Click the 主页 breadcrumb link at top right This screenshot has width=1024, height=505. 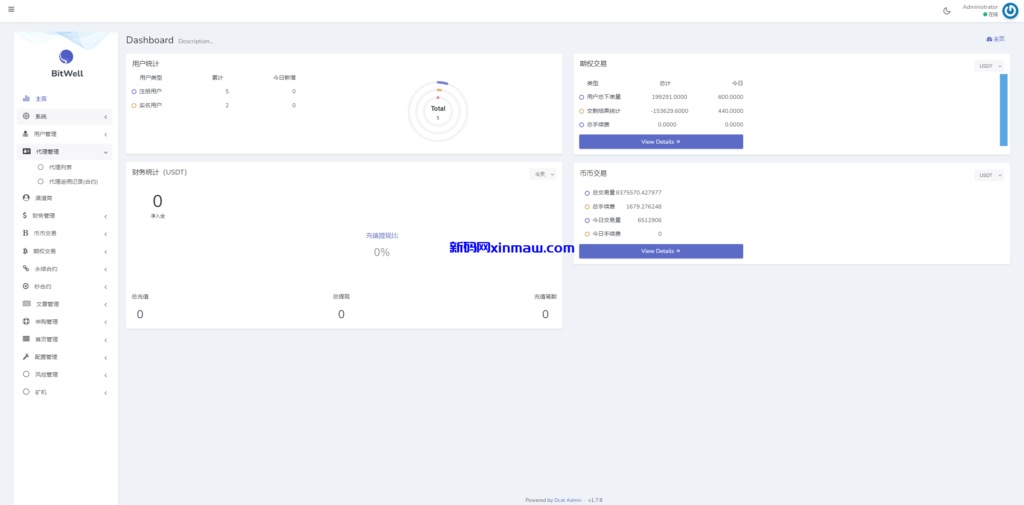click(x=995, y=39)
